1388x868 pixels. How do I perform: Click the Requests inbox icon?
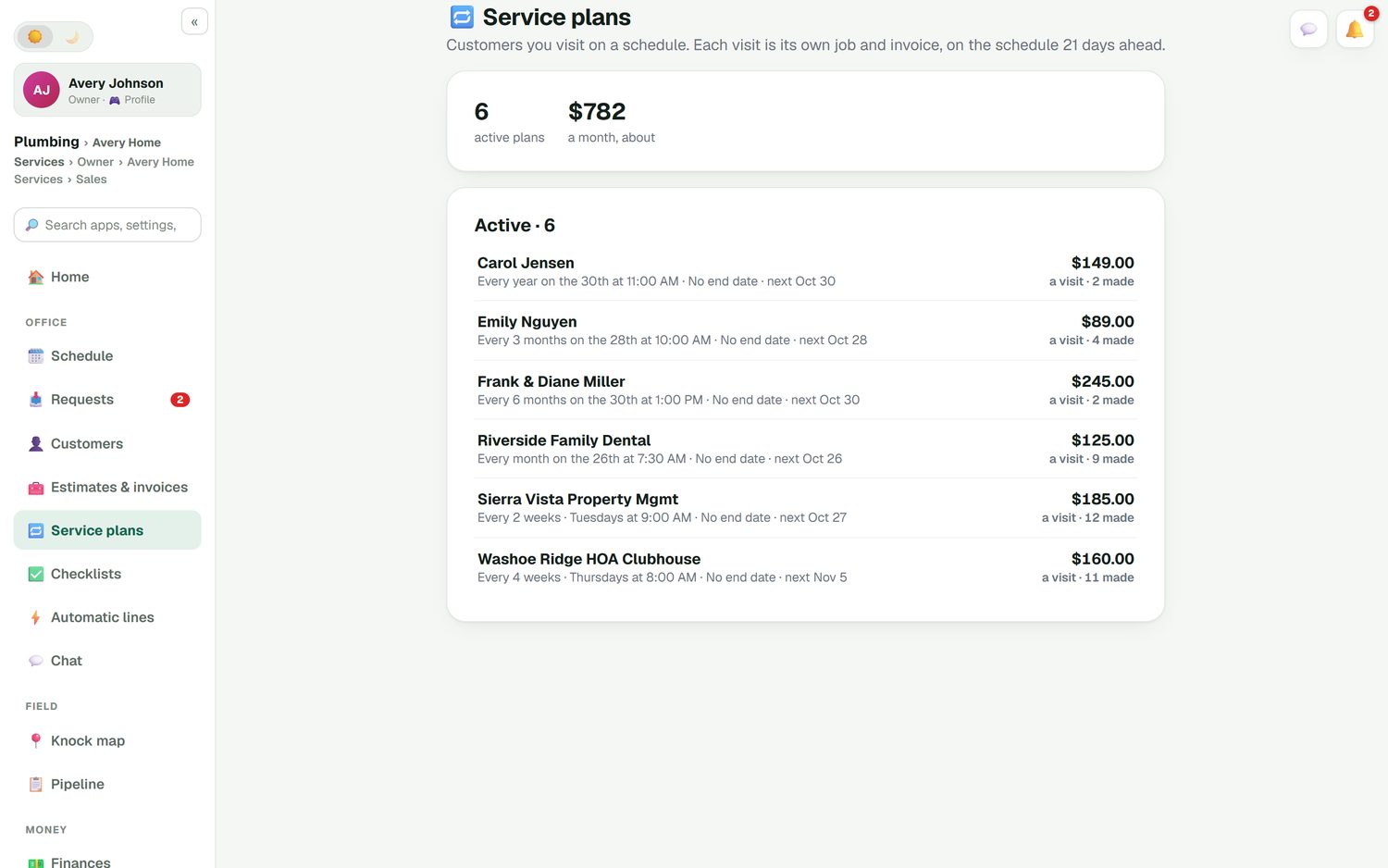point(36,400)
